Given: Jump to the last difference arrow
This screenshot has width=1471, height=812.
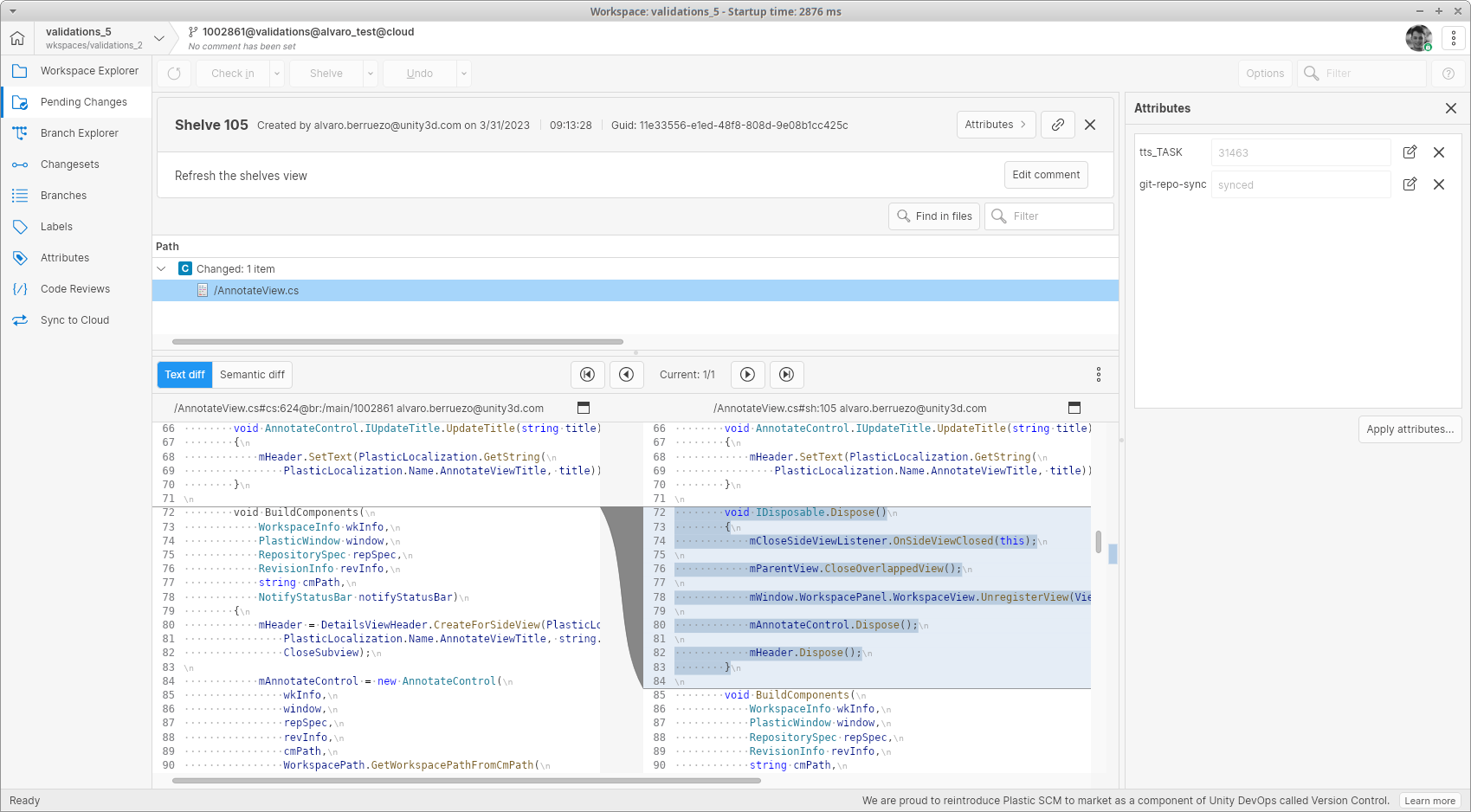Looking at the screenshot, I should (786, 374).
